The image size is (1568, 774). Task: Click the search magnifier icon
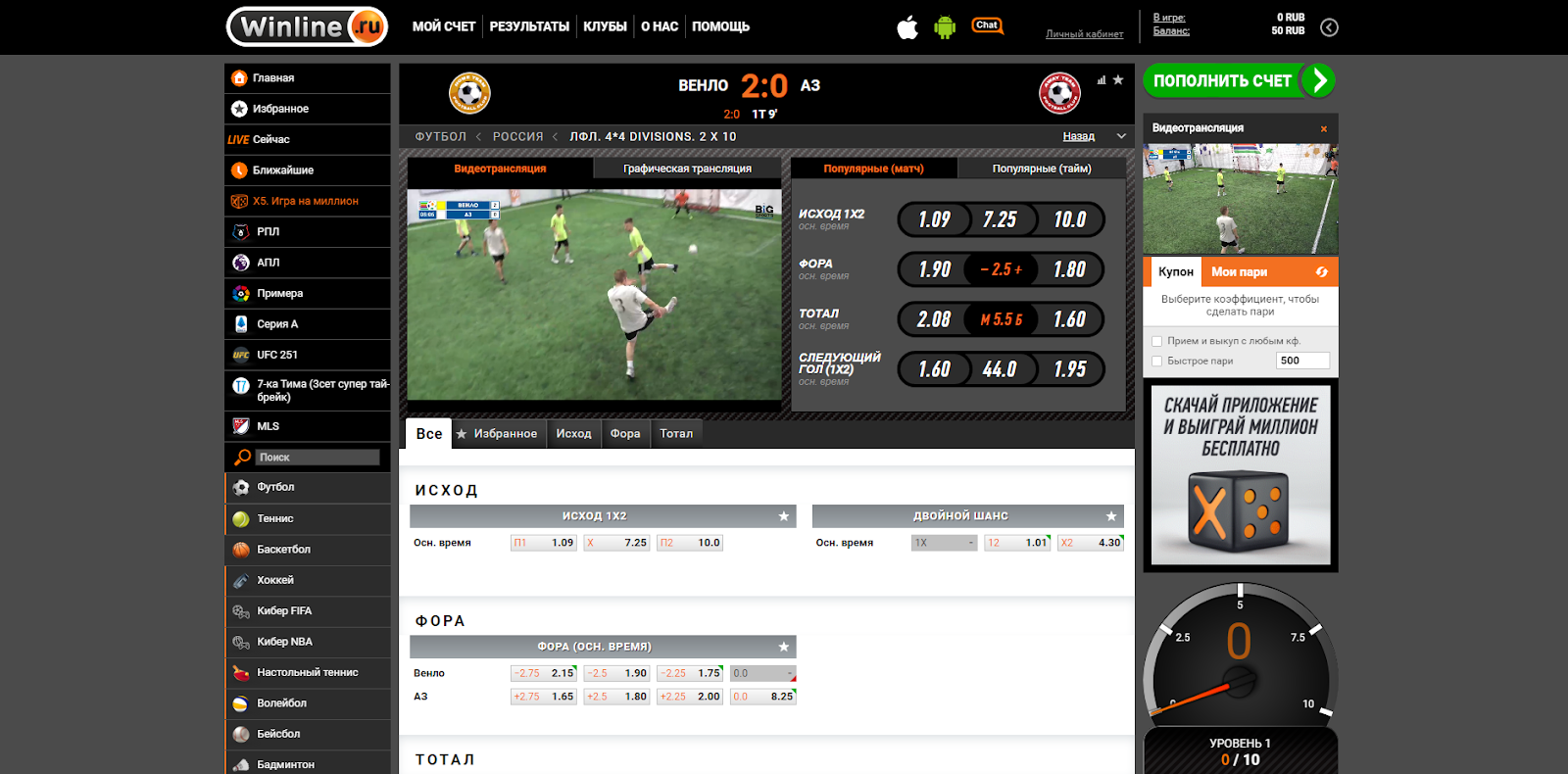coord(242,458)
